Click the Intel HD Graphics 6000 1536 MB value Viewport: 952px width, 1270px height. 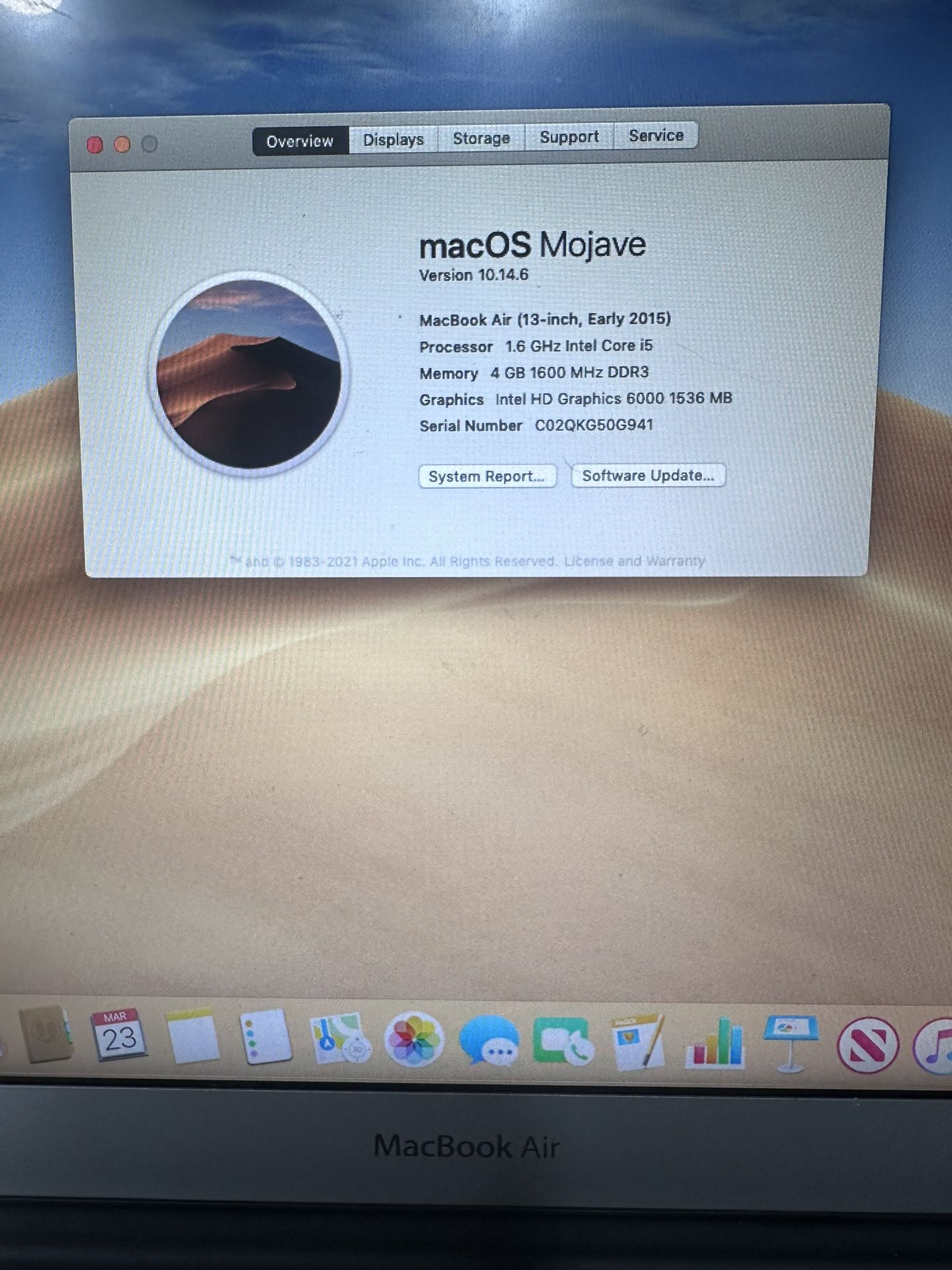614,399
